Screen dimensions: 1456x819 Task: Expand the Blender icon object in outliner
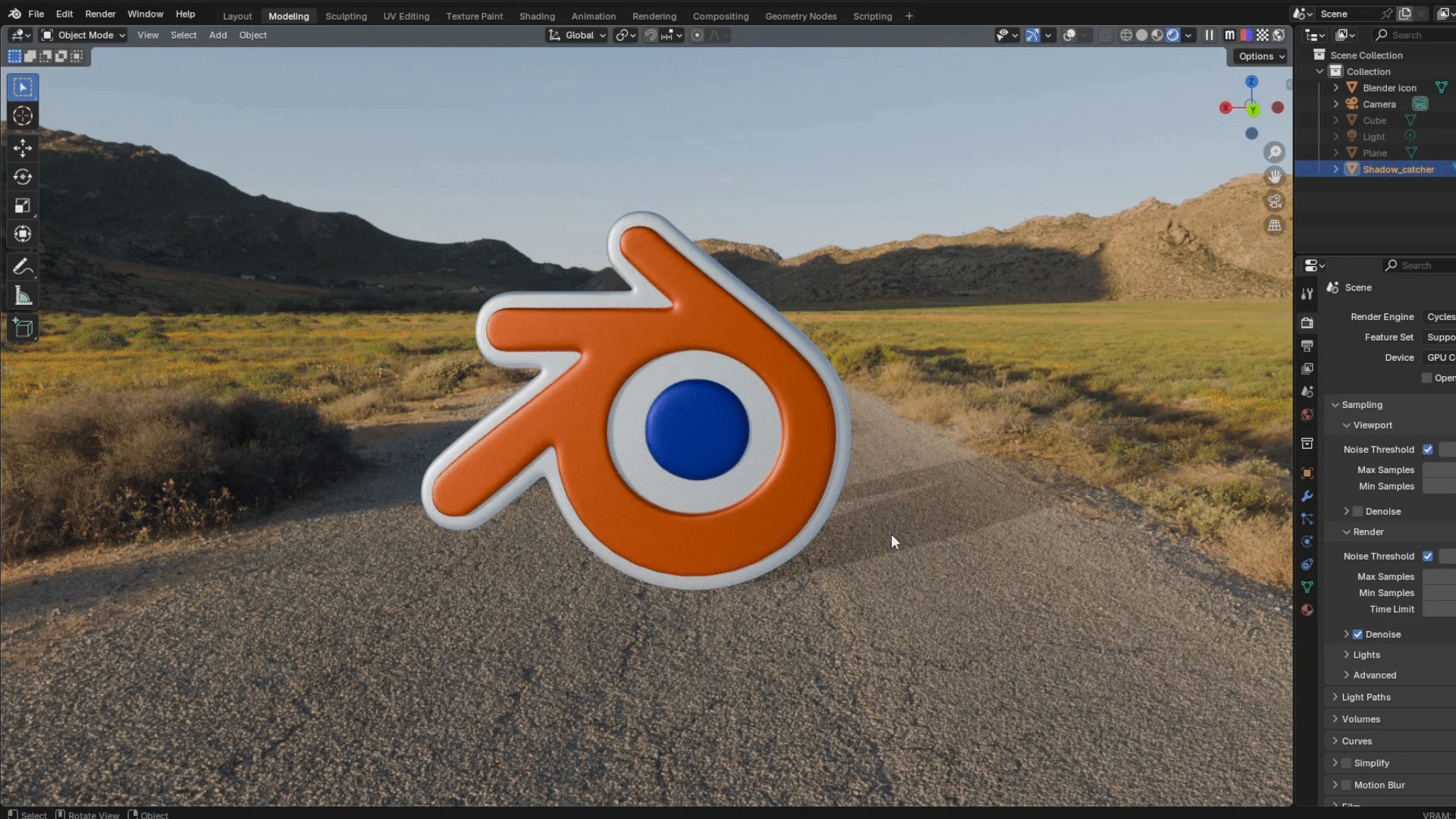[1335, 88]
